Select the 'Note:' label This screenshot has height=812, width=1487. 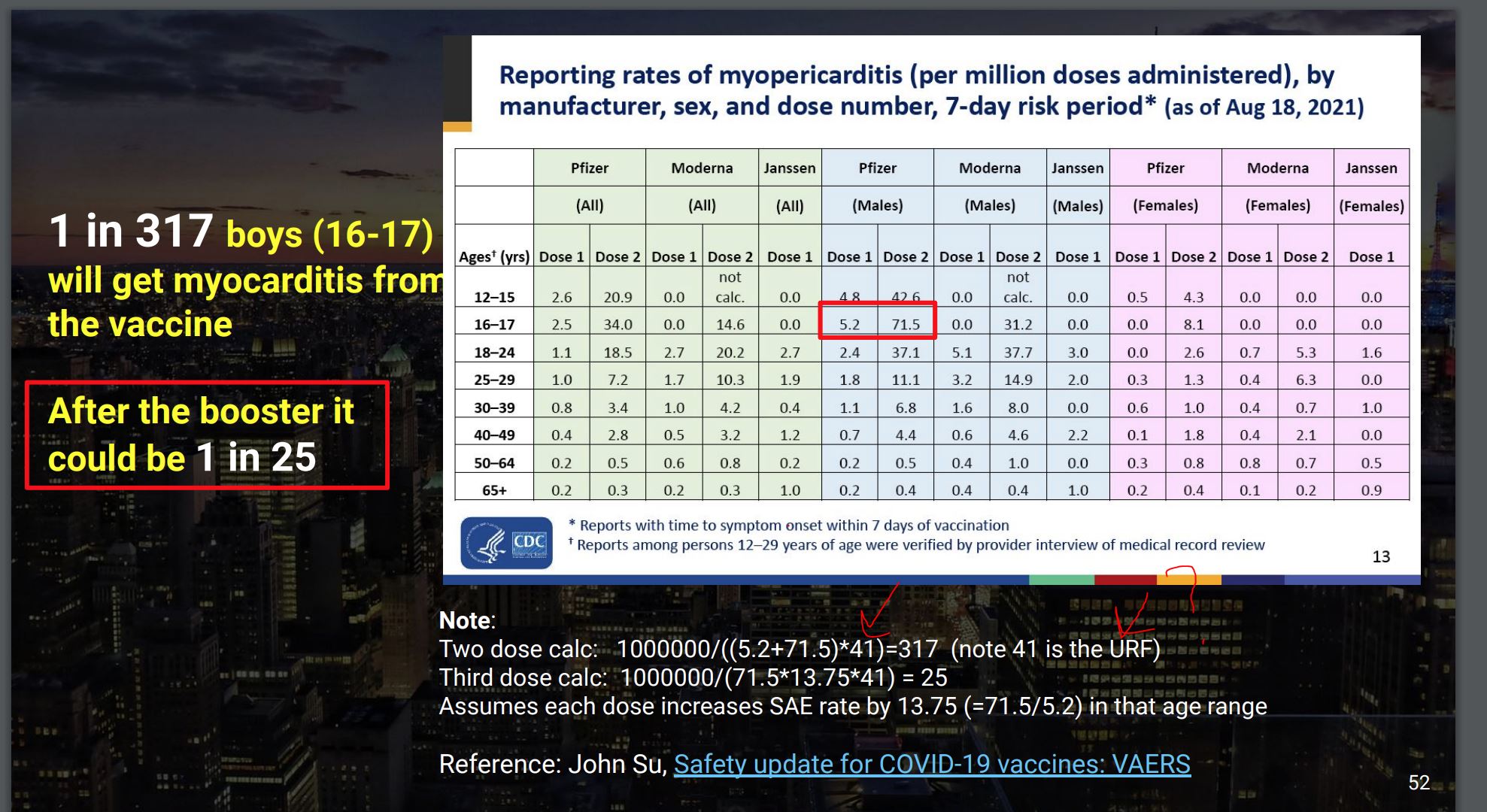(467, 620)
